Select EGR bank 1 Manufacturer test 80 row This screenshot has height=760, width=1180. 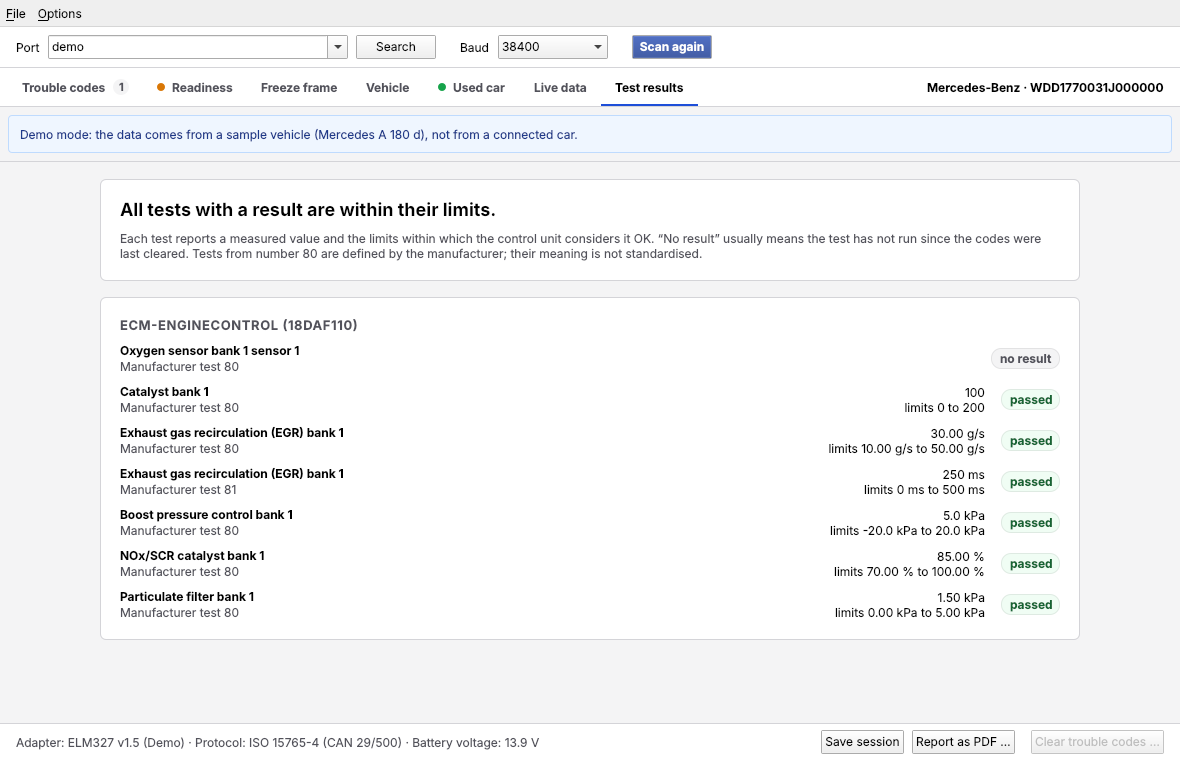pyautogui.click(x=589, y=441)
